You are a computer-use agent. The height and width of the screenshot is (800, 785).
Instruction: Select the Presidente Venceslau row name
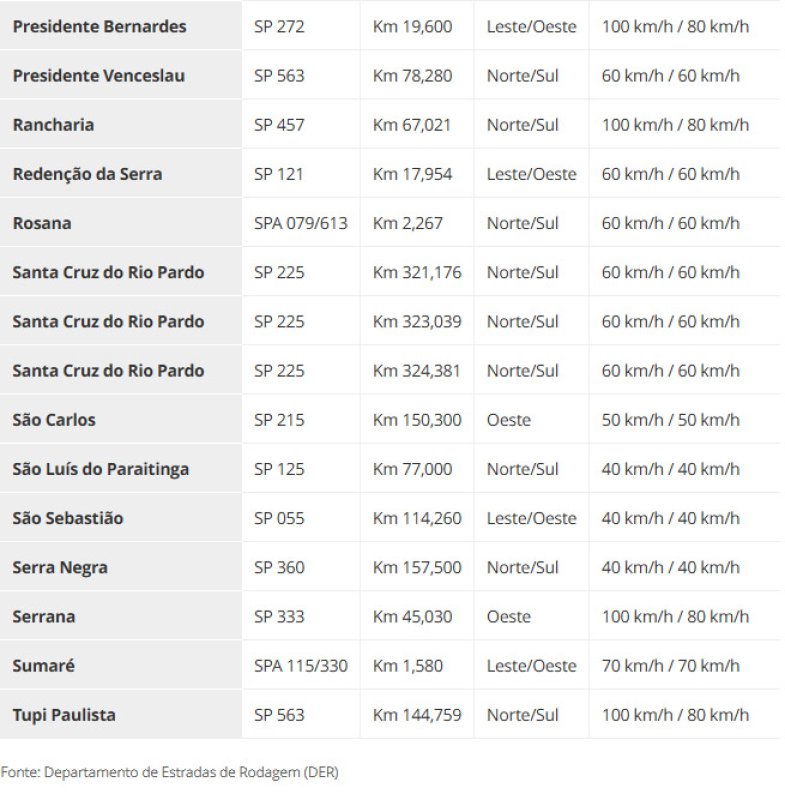98,76
